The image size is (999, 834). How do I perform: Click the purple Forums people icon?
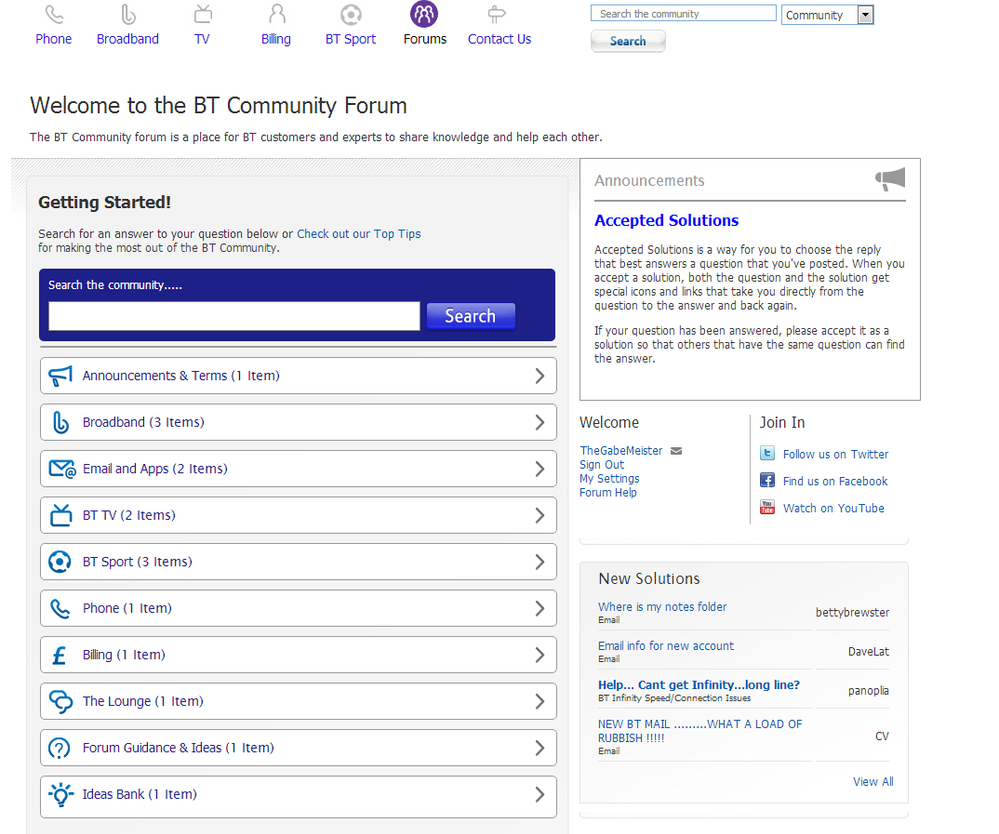click(424, 14)
